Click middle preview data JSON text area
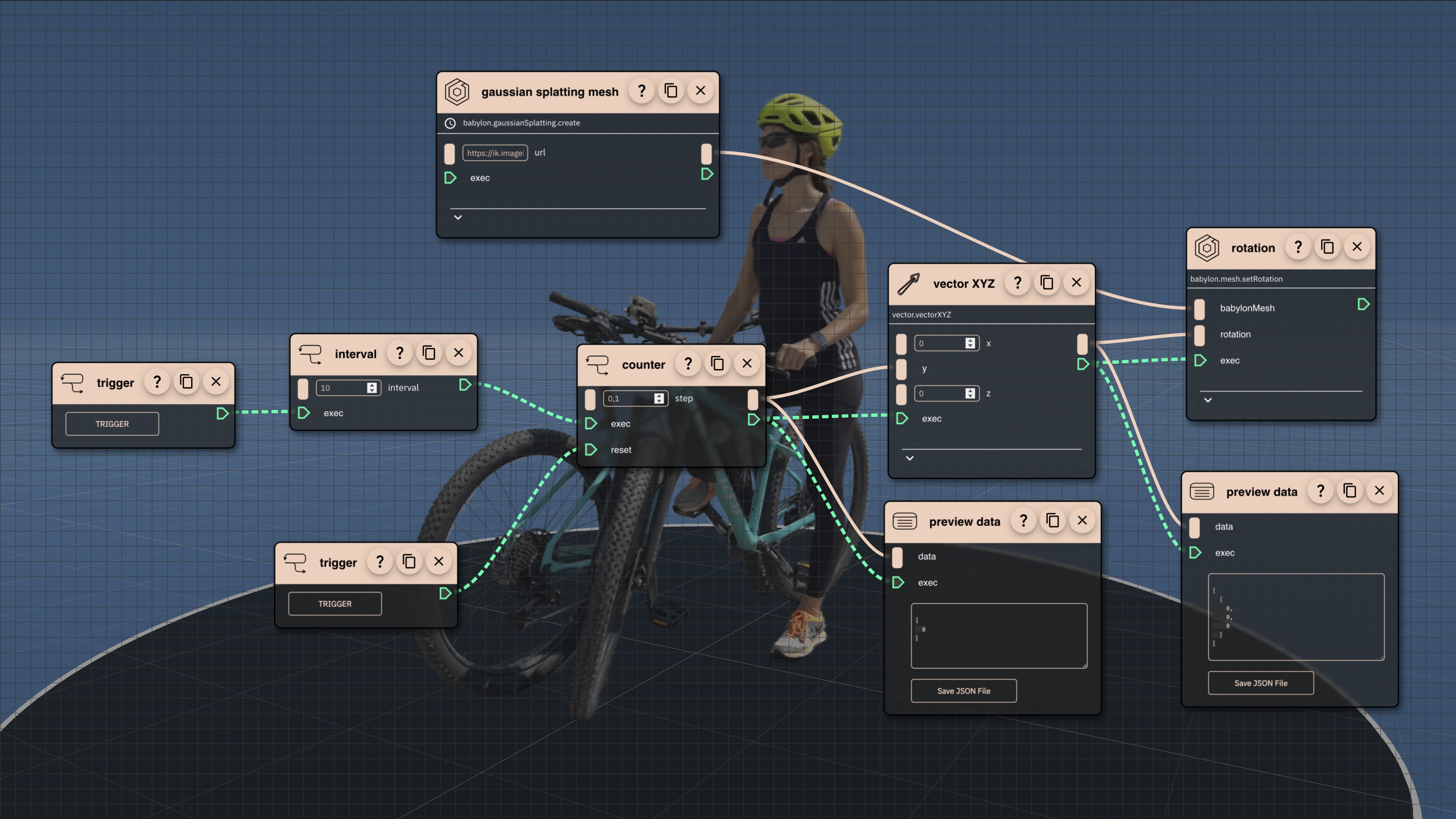The width and height of the screenshot is (1456, 819). click(999, 636)
